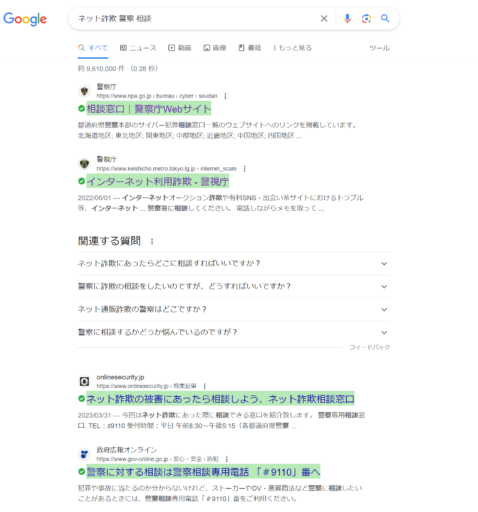478x512 pixels.
Task: Click the Google logo
Action: (25, 19)
